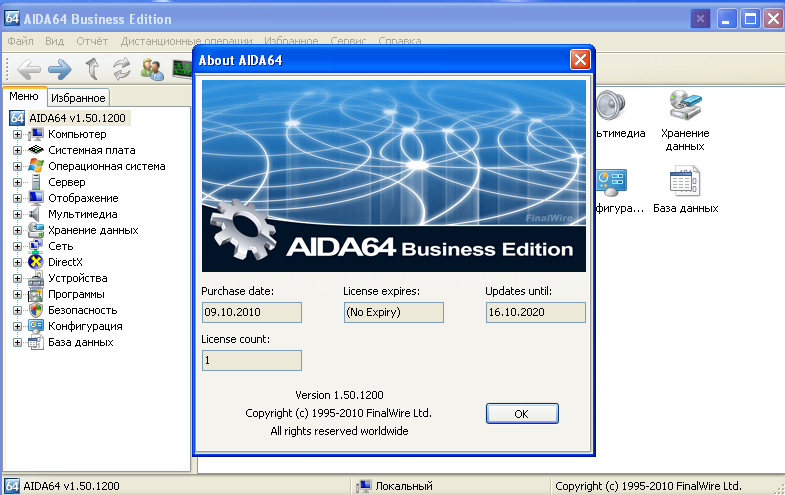The image size is (785, 495).
Task: Click the users icon in the toolbar
Action: tap(152, 69)
